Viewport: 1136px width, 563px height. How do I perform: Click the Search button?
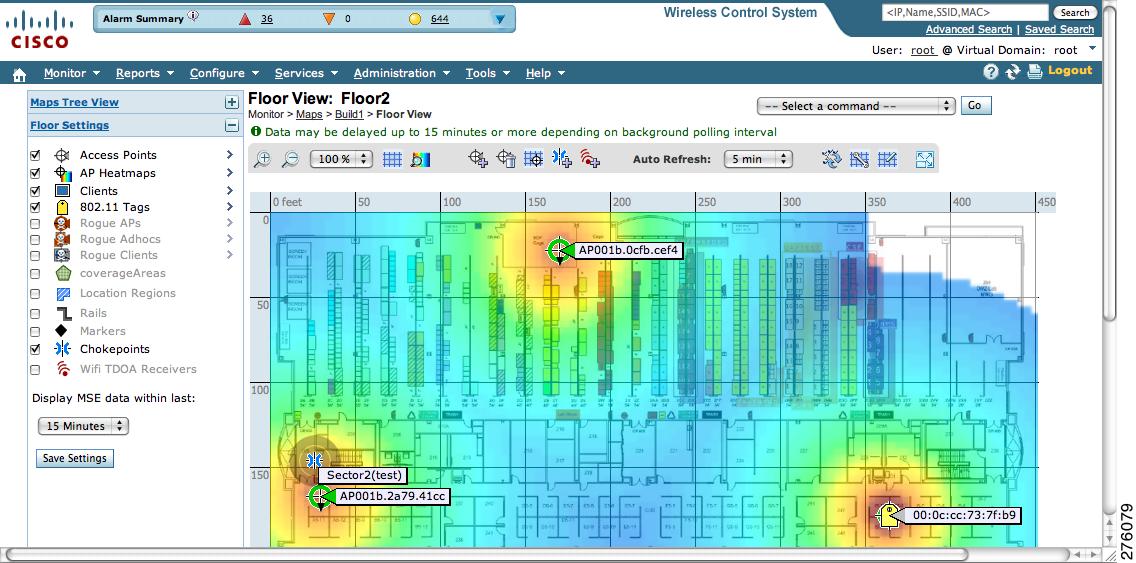point(1074,12)
